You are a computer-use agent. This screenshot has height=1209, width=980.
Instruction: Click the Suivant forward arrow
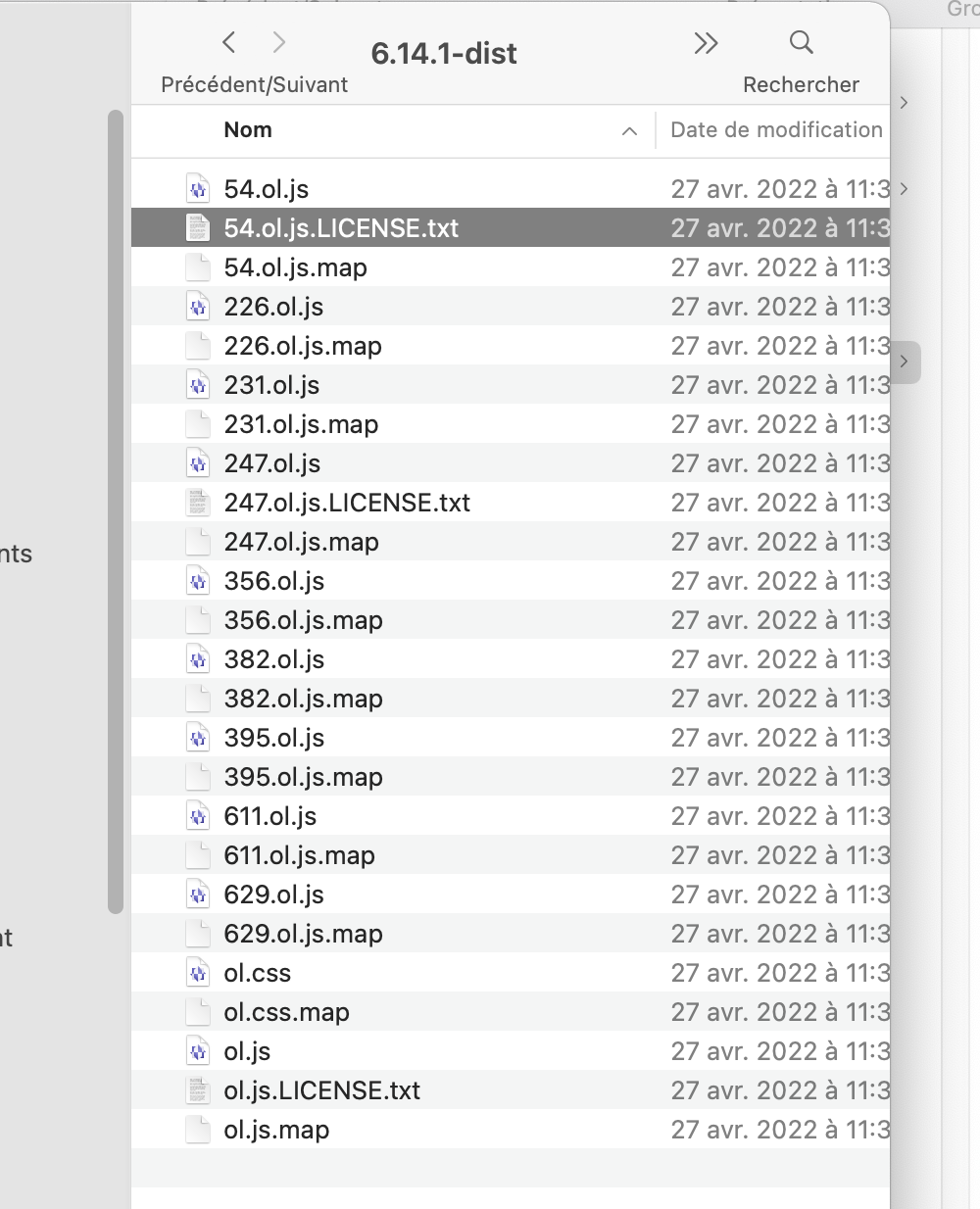click(x=279, y=42)
